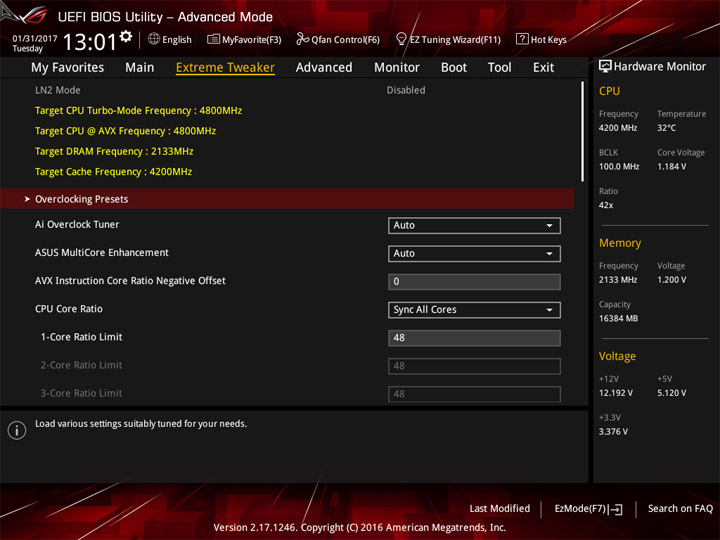Viewport: 720px width, 540px height.
Task: Click the 2-Core Ratio Limit field
Action: (474, 366)
